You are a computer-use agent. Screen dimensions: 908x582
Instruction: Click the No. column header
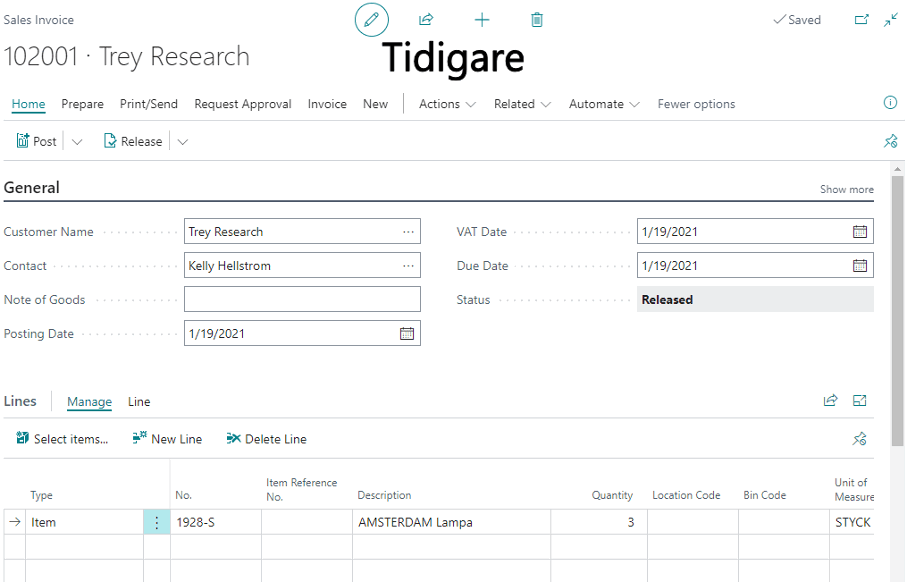[184, 495]
